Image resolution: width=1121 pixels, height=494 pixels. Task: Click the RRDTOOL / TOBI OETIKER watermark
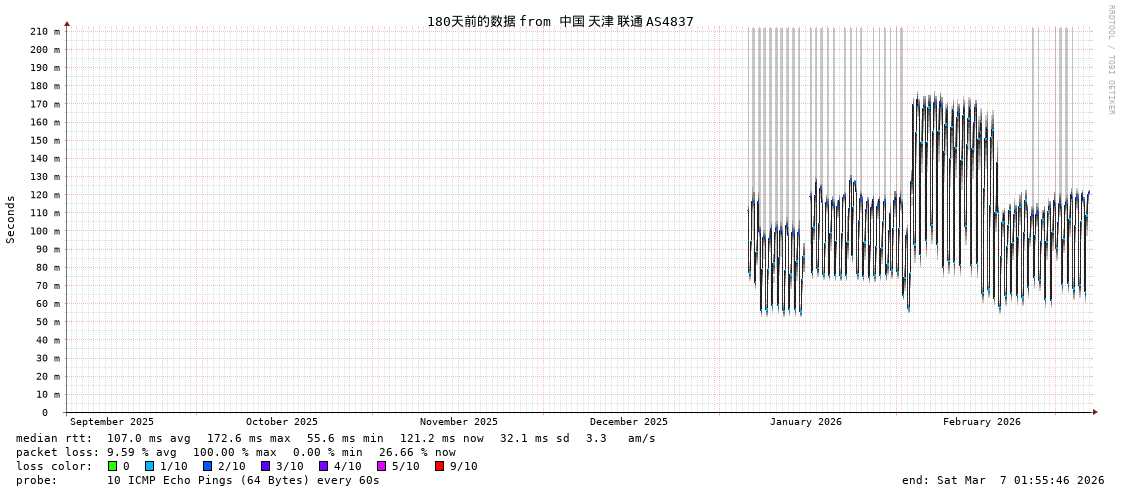click(x=1110, y=60)
